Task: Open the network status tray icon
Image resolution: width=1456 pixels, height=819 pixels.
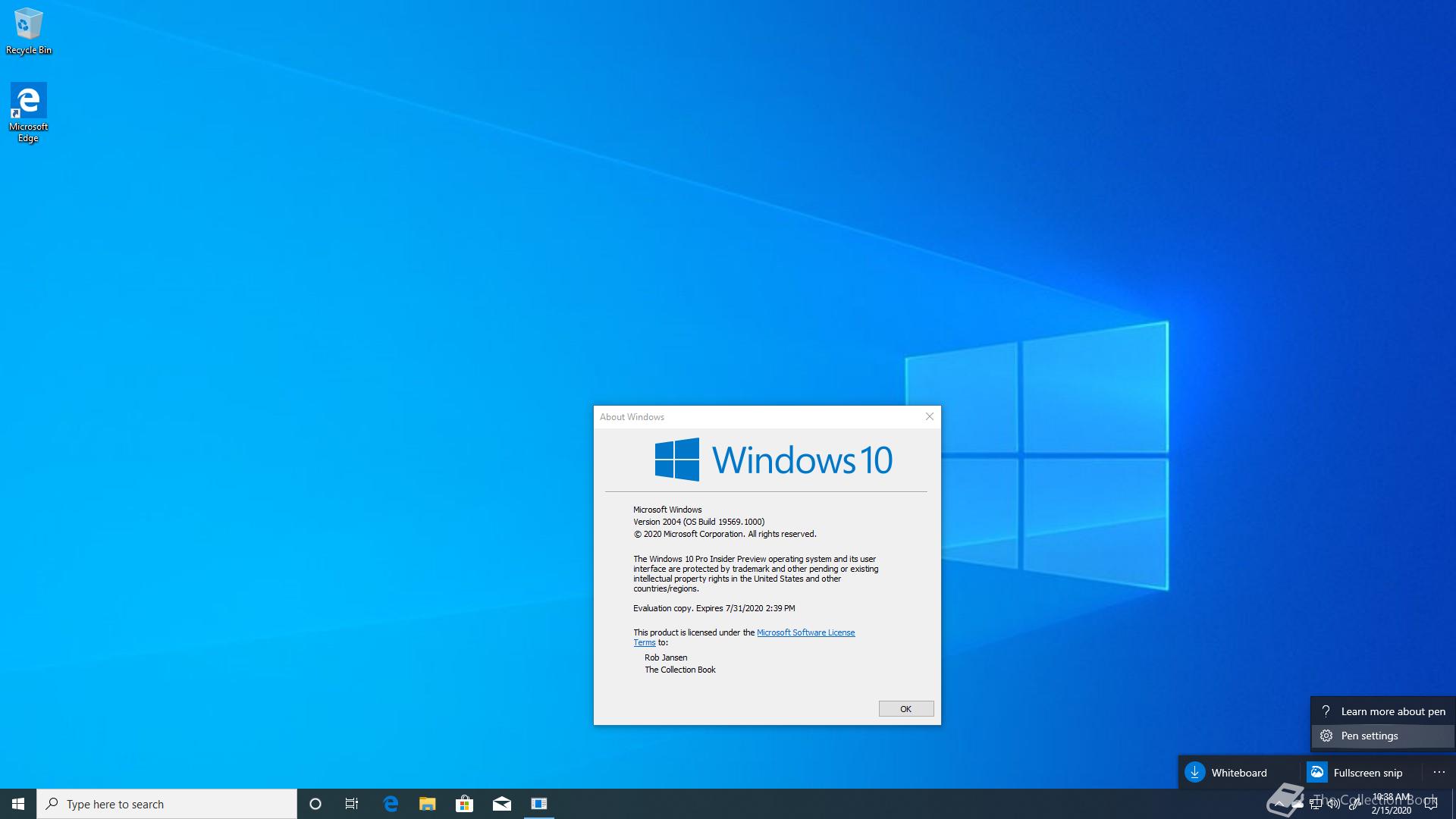Action: pos(1316,804)
